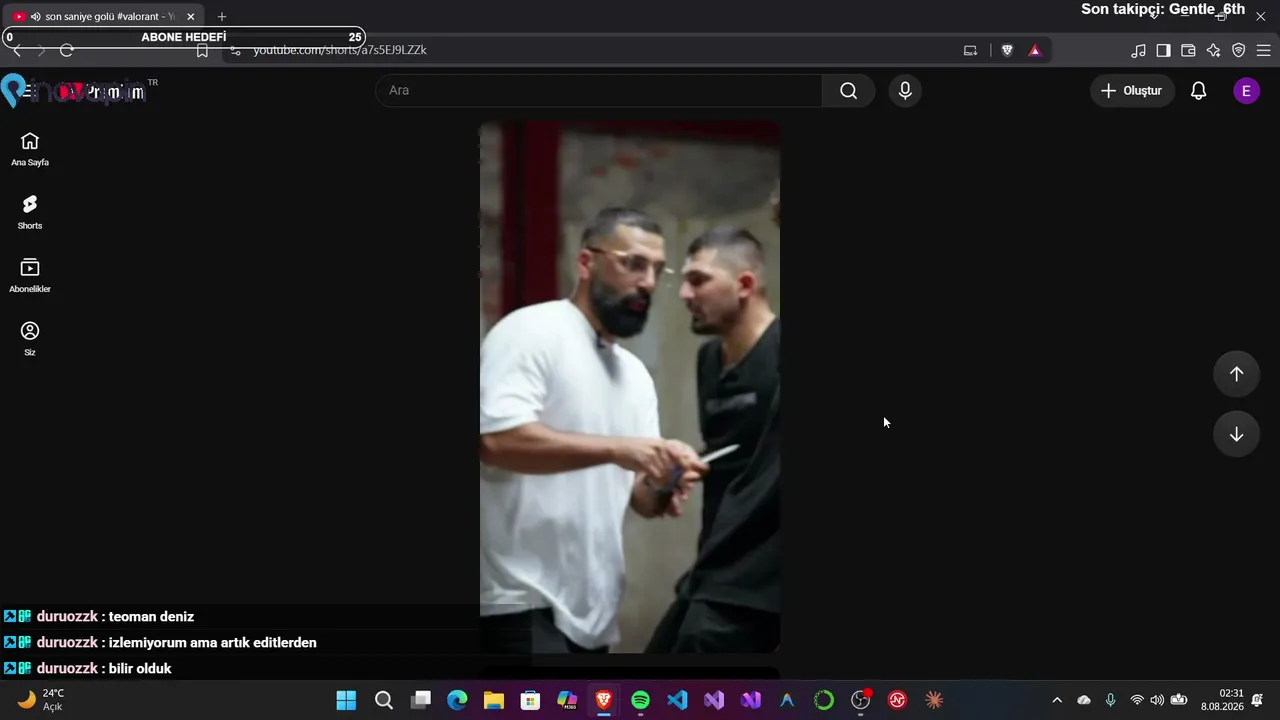Launch Visual Studio Code from the taskbar

coord(677,700)
